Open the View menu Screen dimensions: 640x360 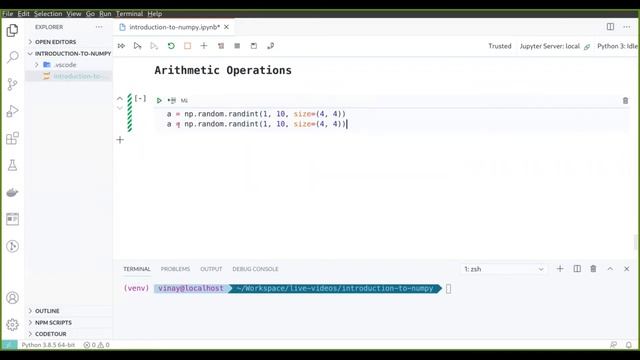tap(73, 13)
